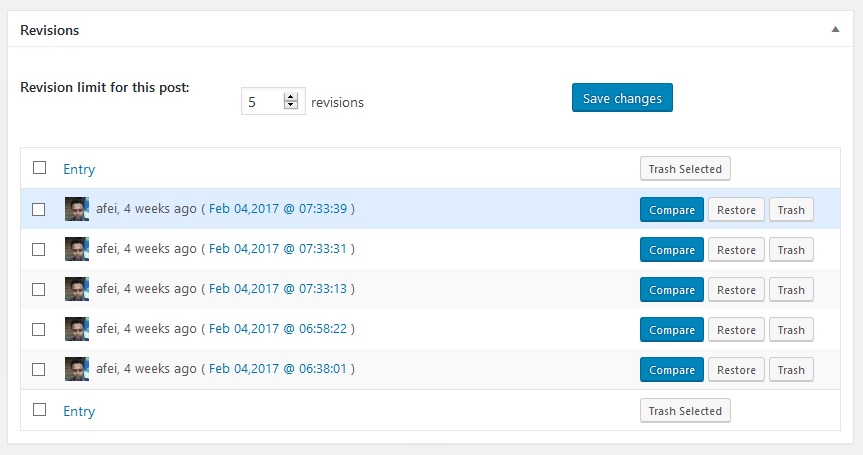Open the afei avatar on the 07:33:39 revision
This screenshot has width=863, height=455.
coord(77,209)
